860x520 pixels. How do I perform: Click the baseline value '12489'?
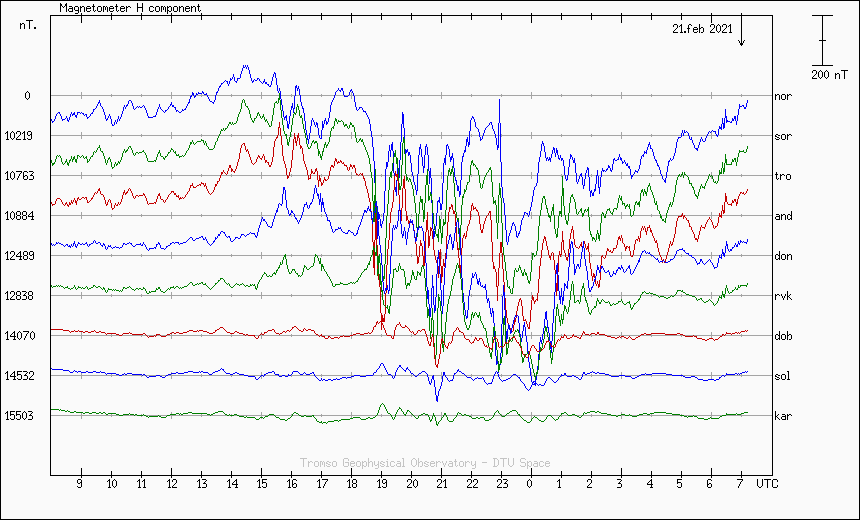coord(19,256)
